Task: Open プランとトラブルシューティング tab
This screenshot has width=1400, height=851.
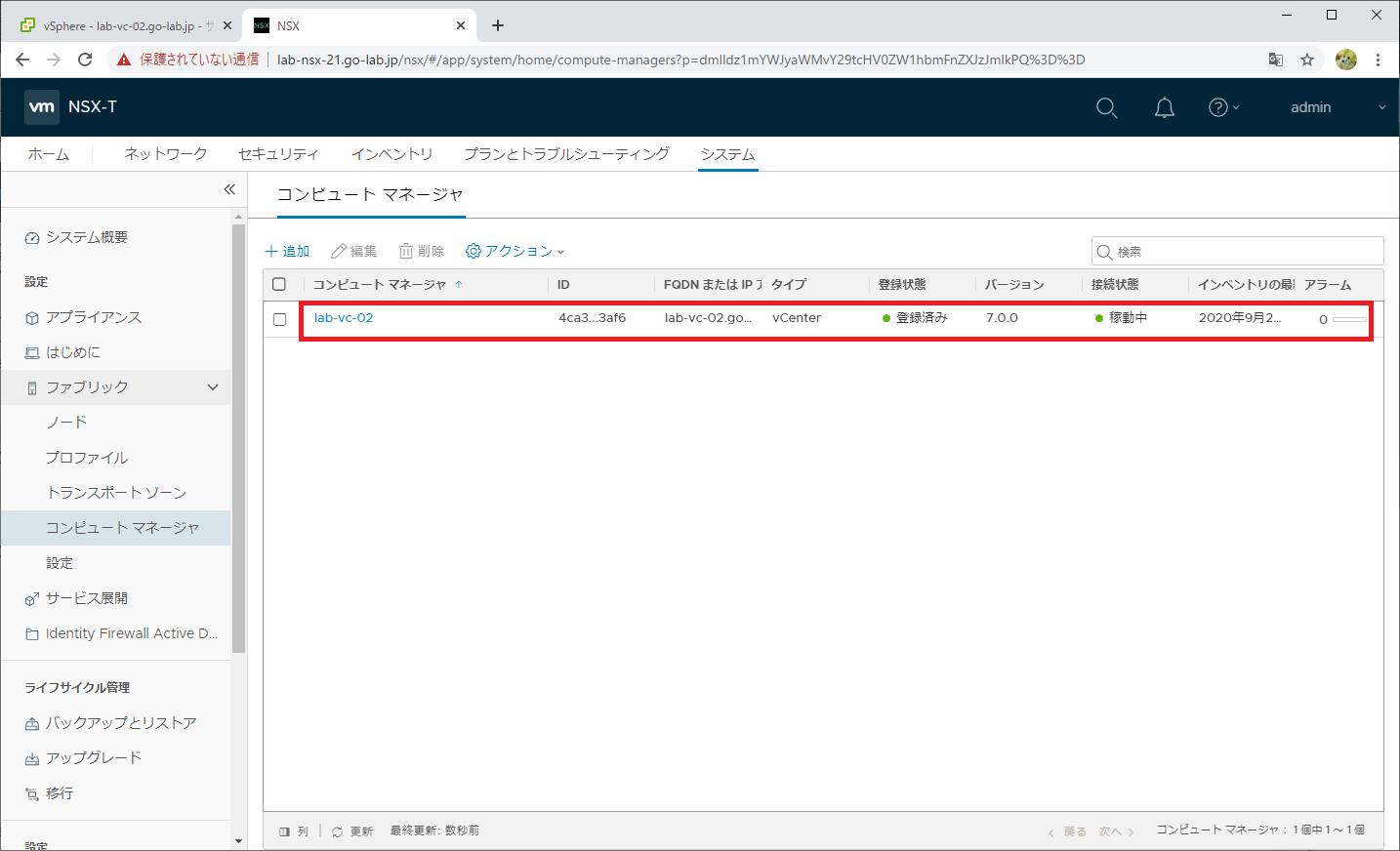Action: pos(566,154)
